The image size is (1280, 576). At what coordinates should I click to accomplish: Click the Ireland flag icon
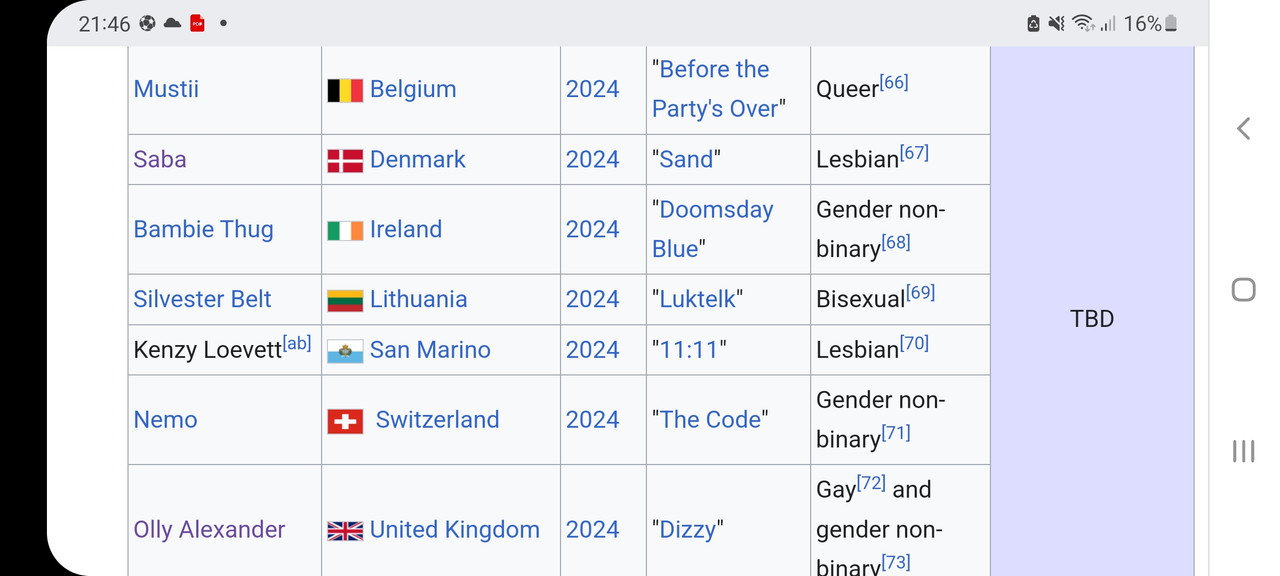pyautogui.click(x=345, y=230)
